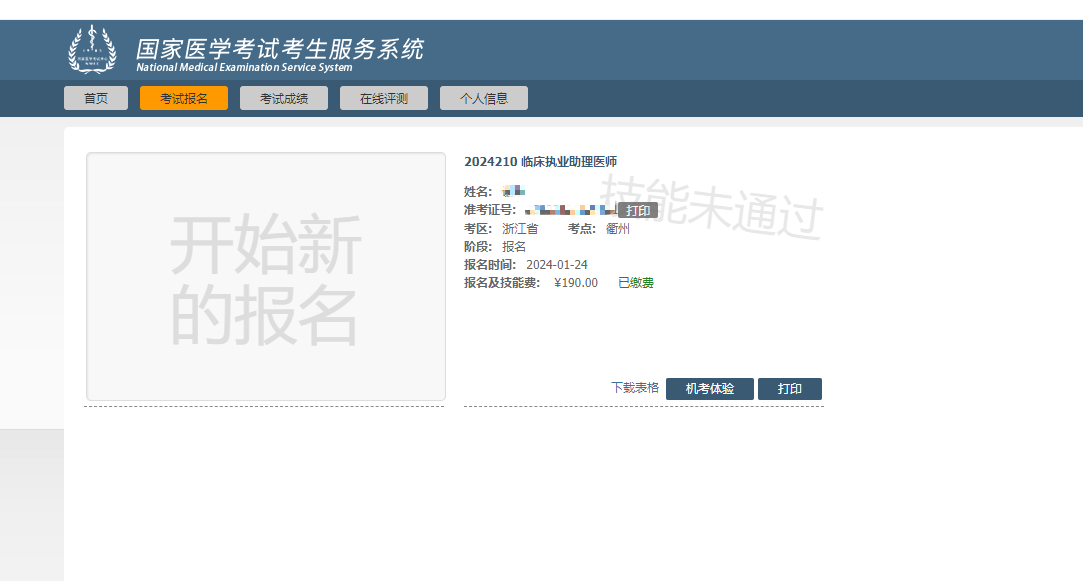
Task: Click the National Medical Examination Service System subtitle
Action: click(x=244, y=68)
